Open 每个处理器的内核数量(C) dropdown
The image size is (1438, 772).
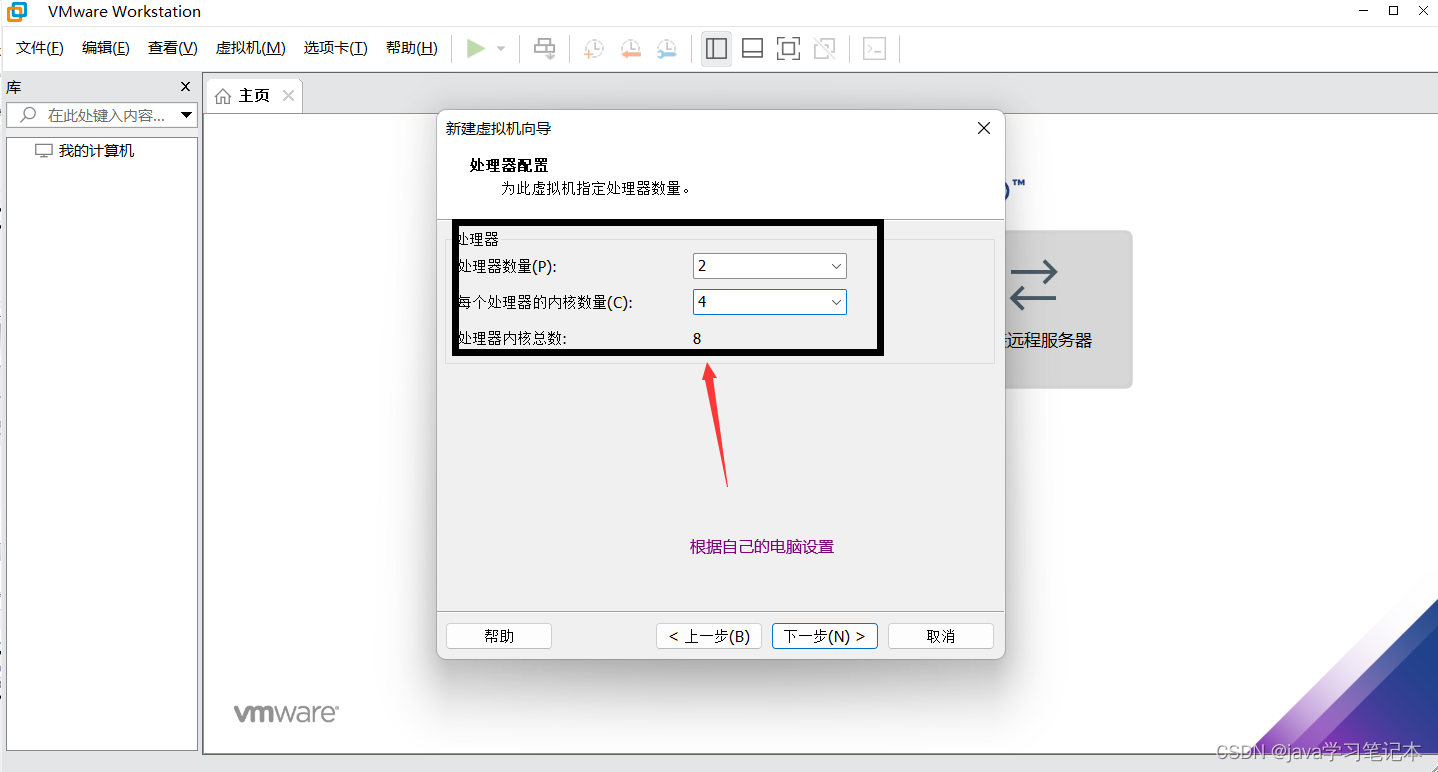click(770, 301)
